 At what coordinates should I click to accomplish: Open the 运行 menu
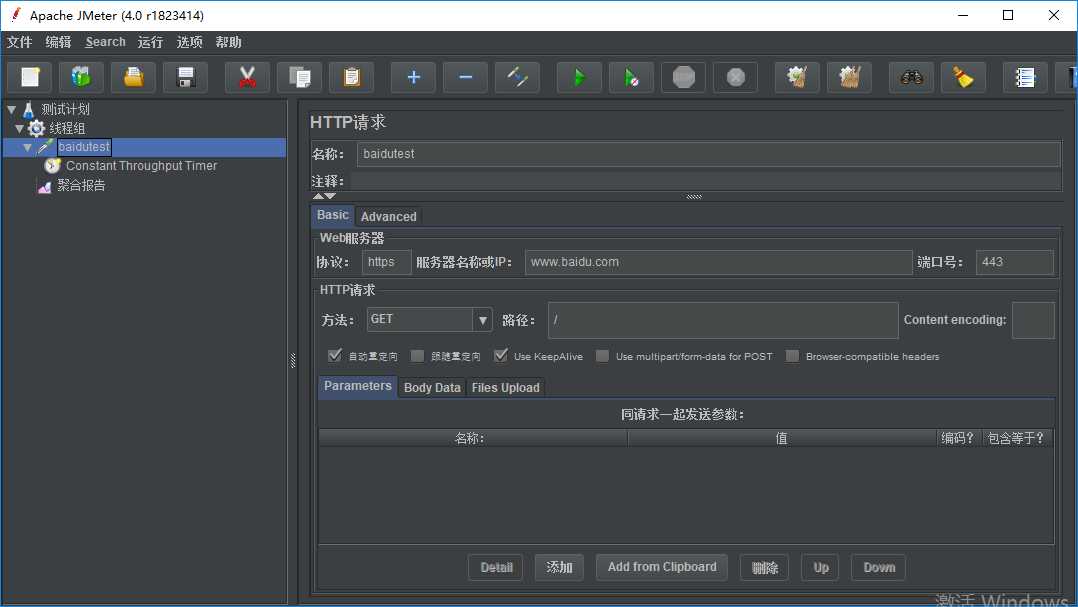point(151,42)
